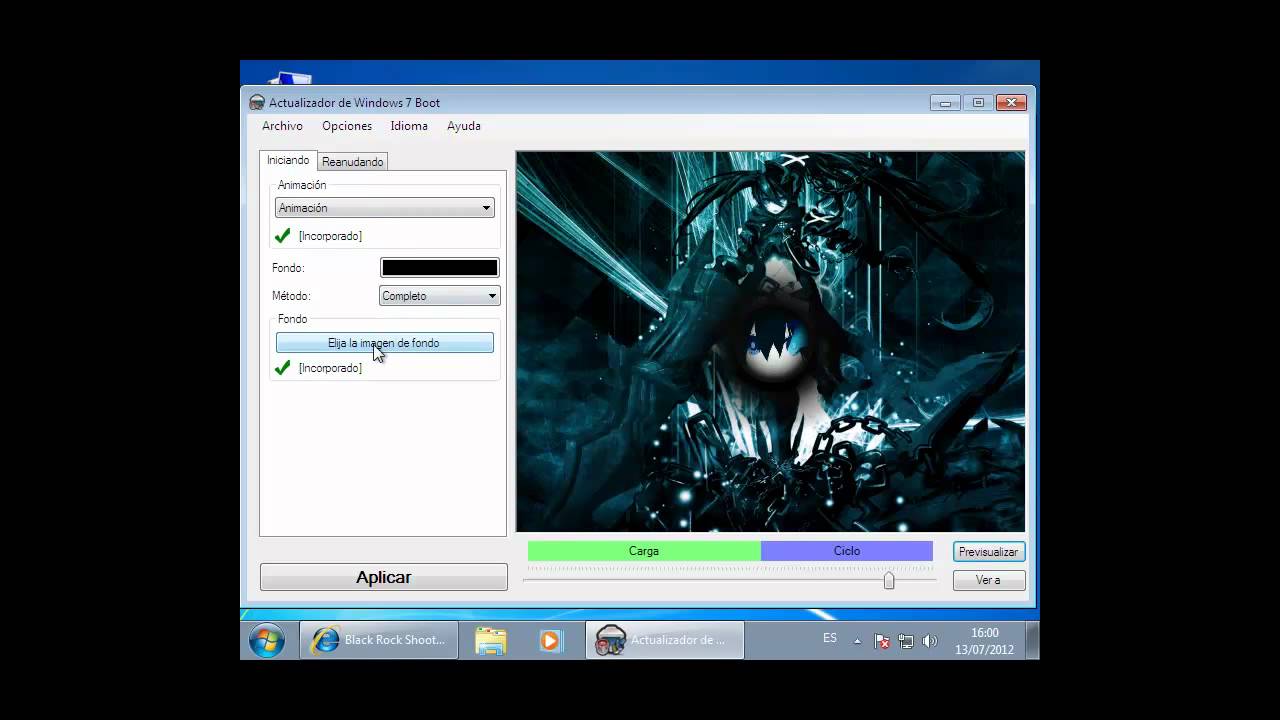Click the Fondo: label beside black swatch
The height and width of the screenshot is (720, 1280).
click(x=288, y=268)
